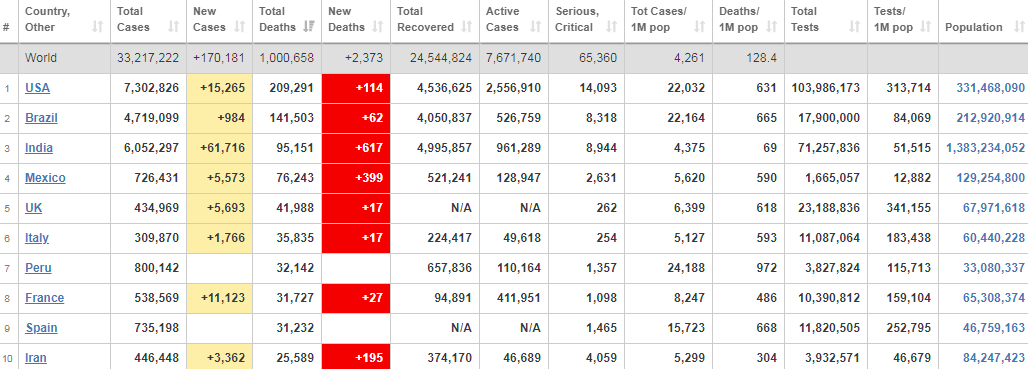Click sort arrows icon in Deaths/1M pop header
The width and height of the screenshot is (1028, 369).
click(x=772, y=27)
